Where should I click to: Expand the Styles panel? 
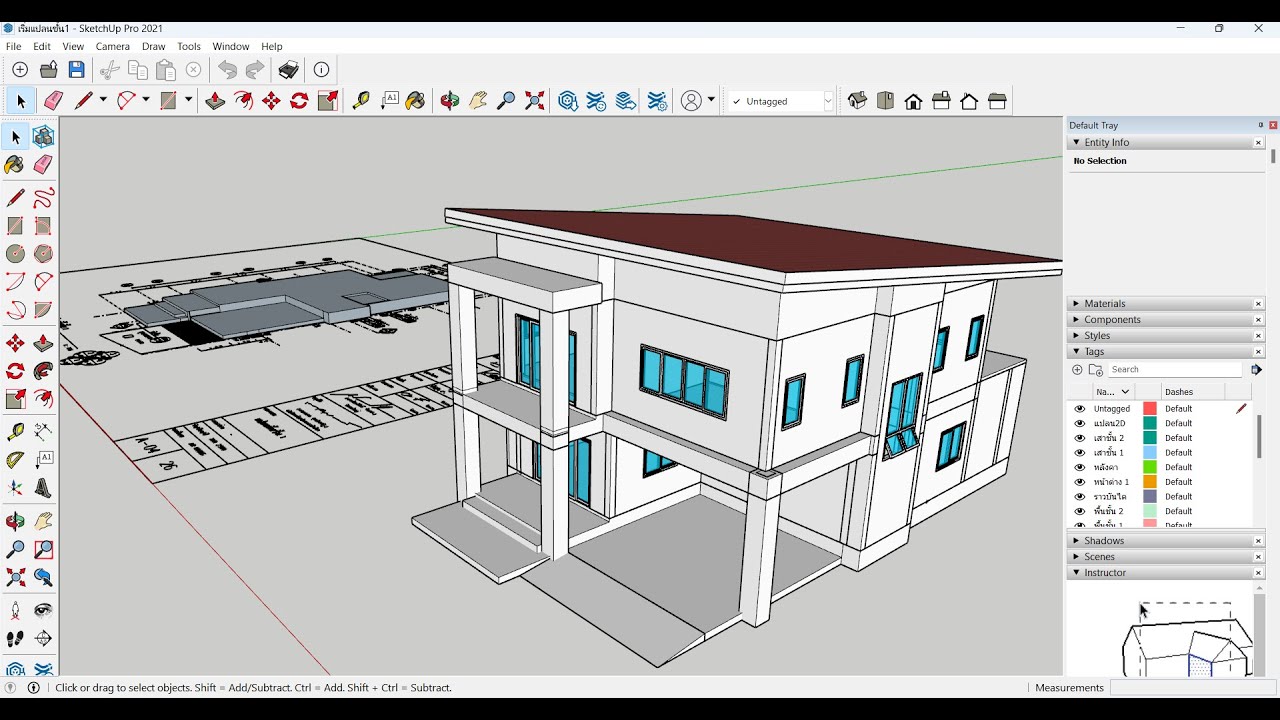[x=1076, y=336]
